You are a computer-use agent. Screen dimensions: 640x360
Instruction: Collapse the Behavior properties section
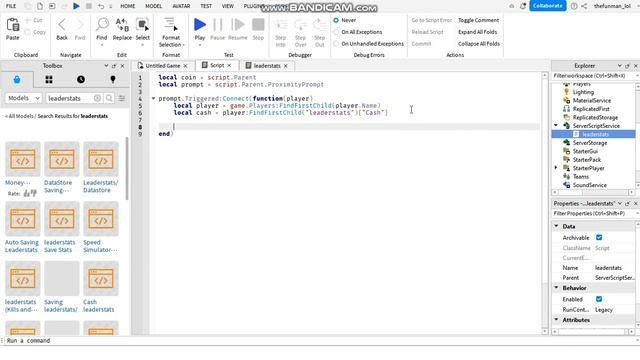[x=556, y=288]
